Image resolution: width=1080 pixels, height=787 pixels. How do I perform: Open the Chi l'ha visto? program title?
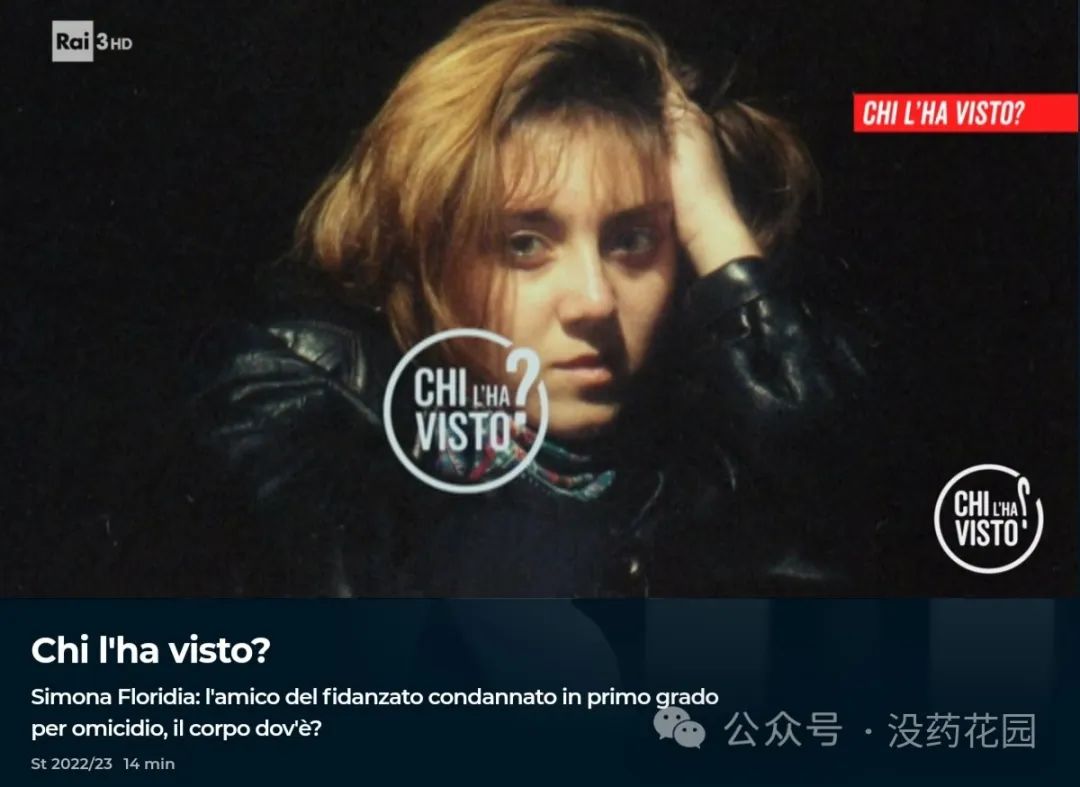pyautogui.click(x=151, y=649)
